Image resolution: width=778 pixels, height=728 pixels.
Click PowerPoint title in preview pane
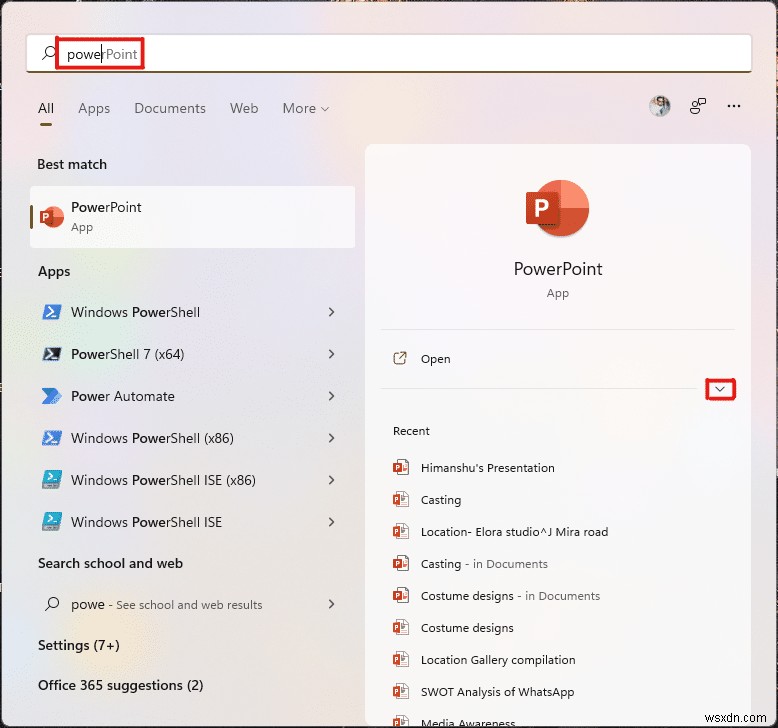click(x=558, y=268)
